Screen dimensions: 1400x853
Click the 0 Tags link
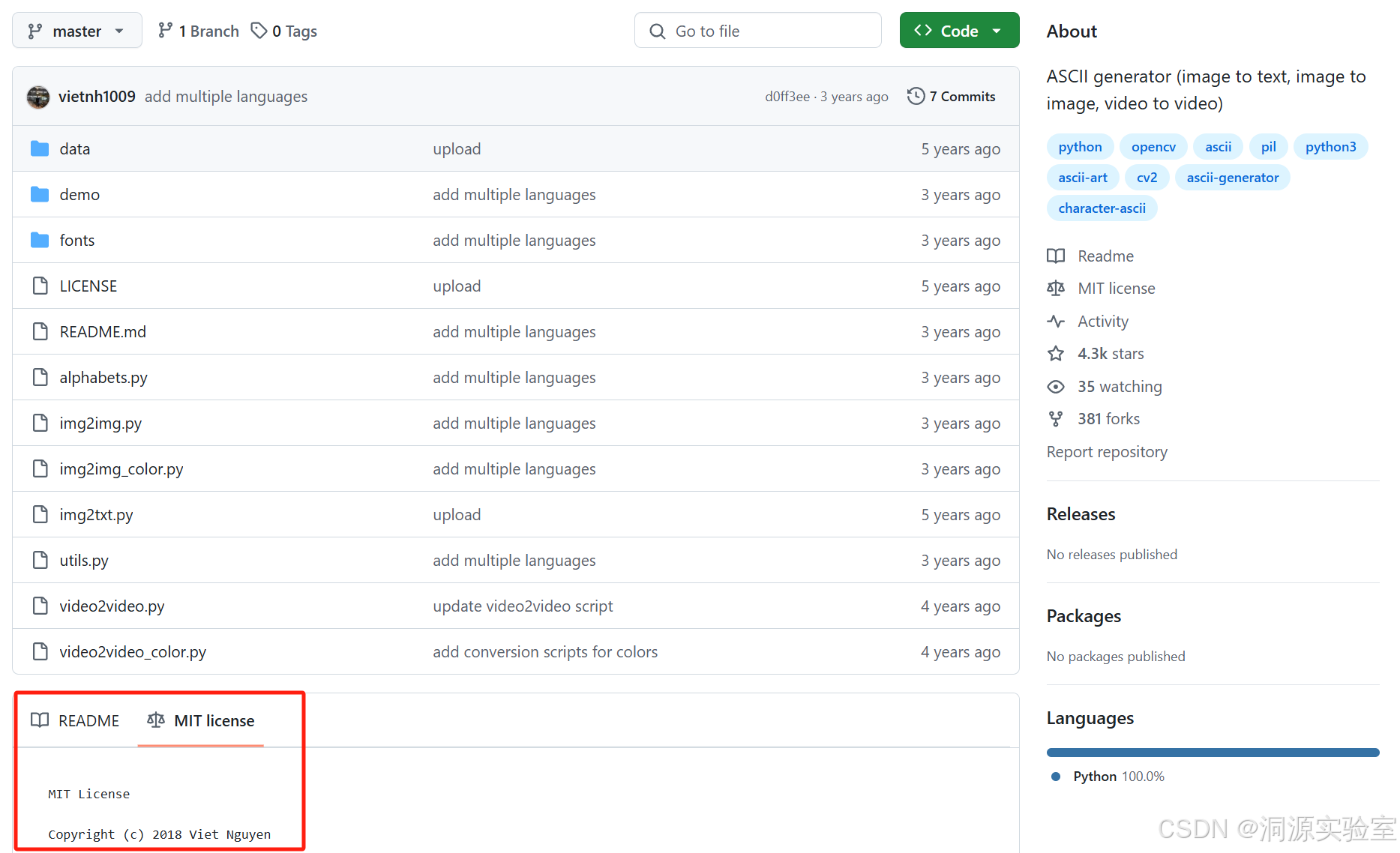[284, 31]
